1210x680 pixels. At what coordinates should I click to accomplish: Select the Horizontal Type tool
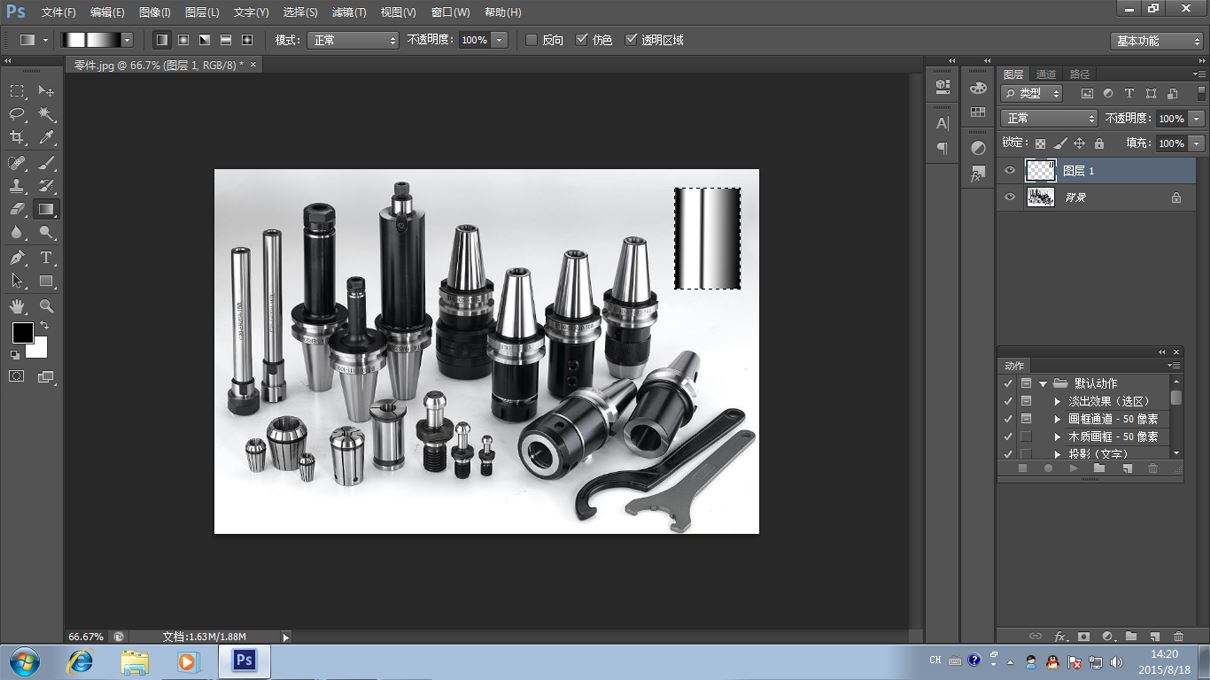tap(47, 257)
